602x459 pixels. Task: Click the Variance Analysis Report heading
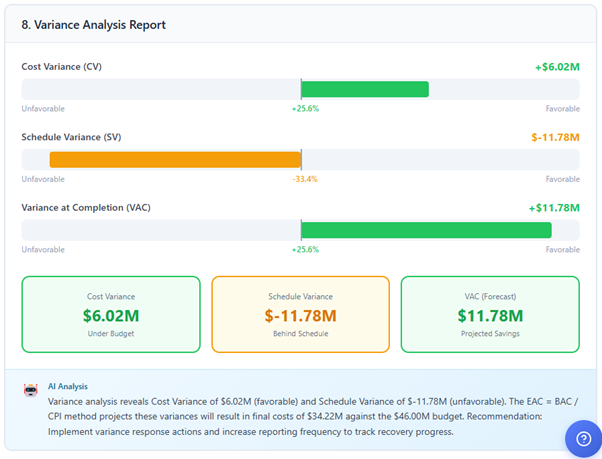tap(94, 24)
